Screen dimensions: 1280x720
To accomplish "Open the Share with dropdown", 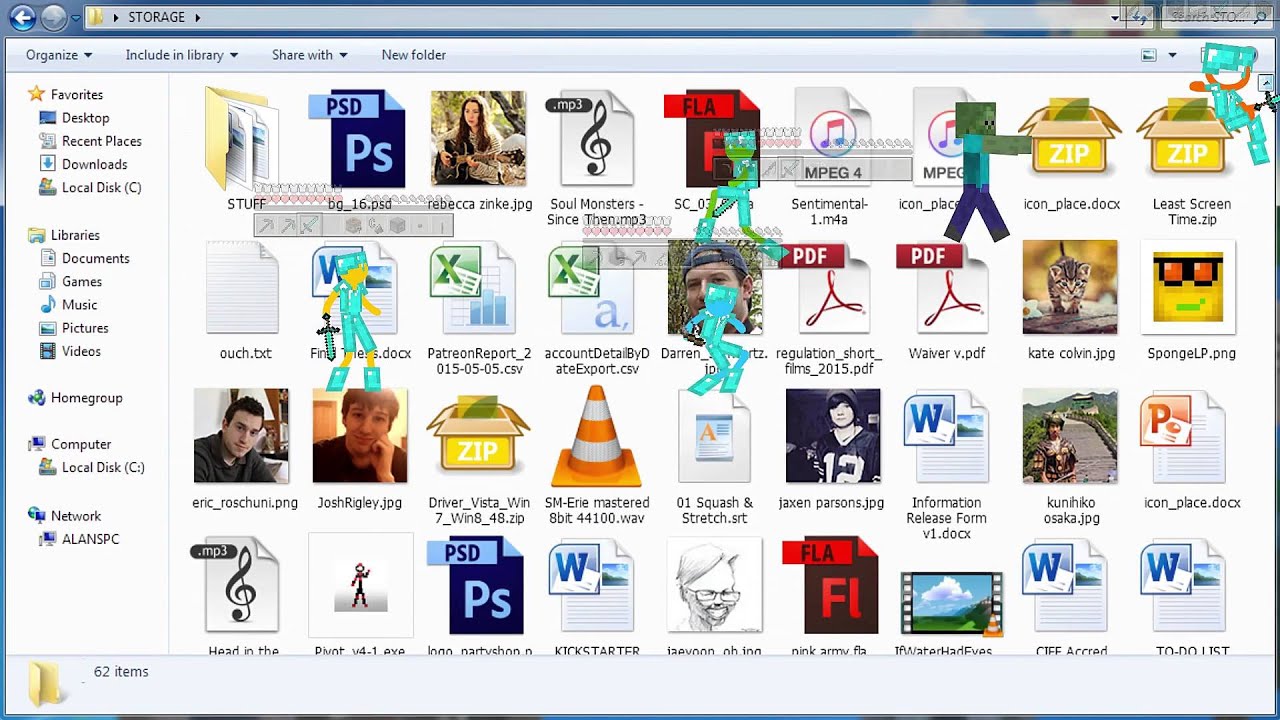I will [x=310, y=55].
